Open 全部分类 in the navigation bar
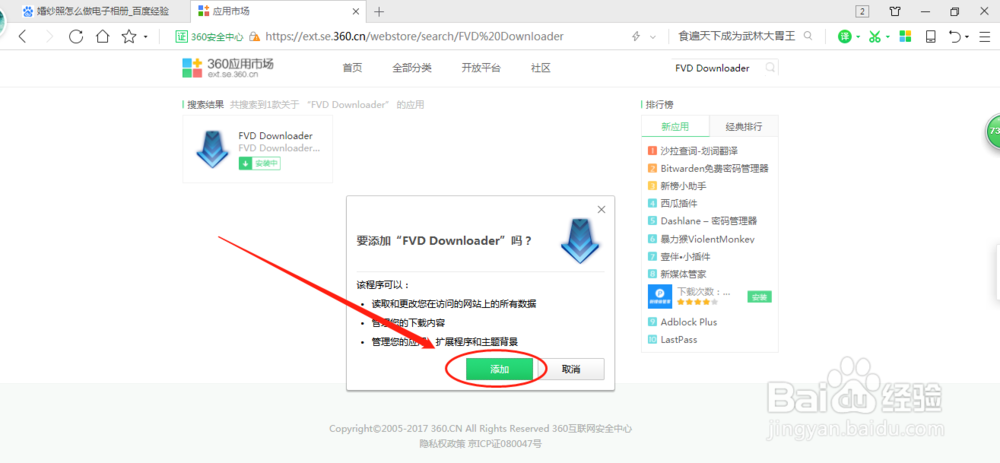This screenshot has width=1000, height=463. (412, 68)
